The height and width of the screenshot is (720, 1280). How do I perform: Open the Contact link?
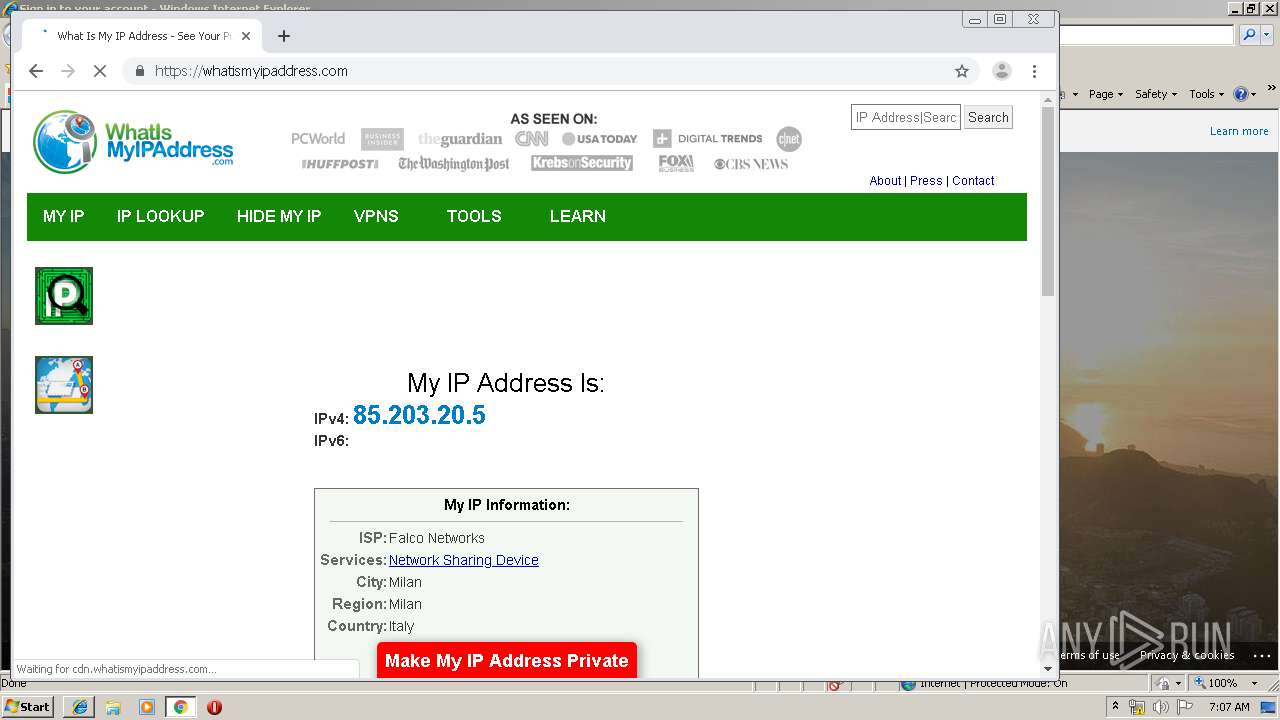(973, 181)
